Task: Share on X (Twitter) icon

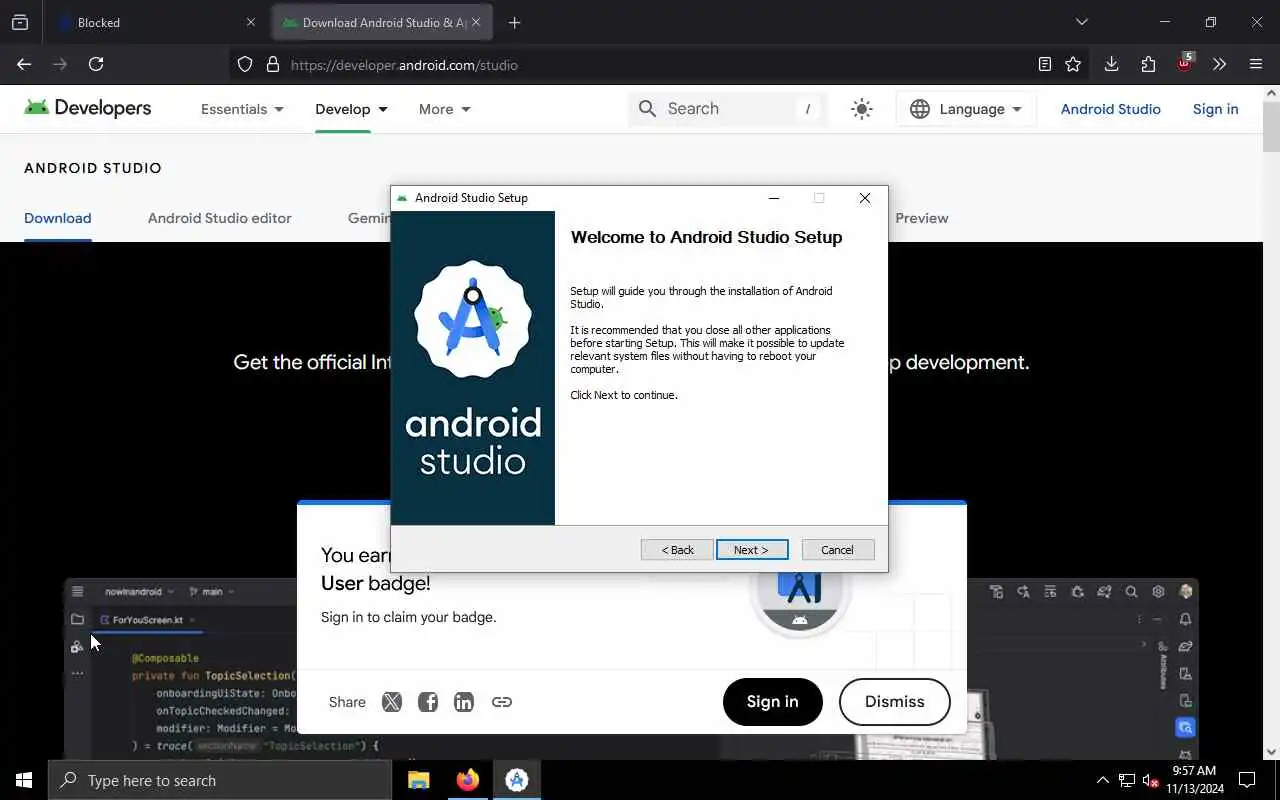Action: pos(392,702)
